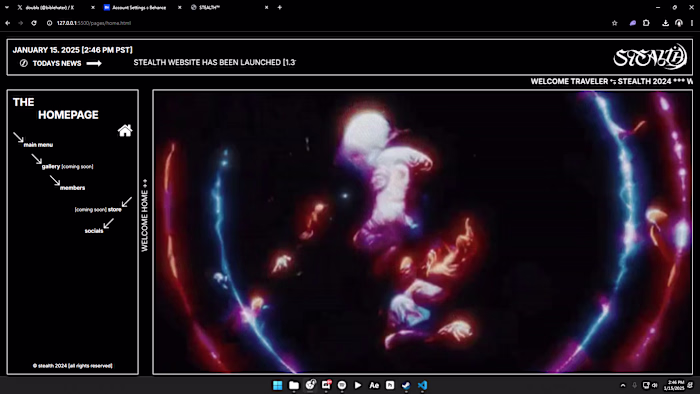The image size is (700, 394).
Task: Click the STEALTH logo in the header
Action: (650, 57)
